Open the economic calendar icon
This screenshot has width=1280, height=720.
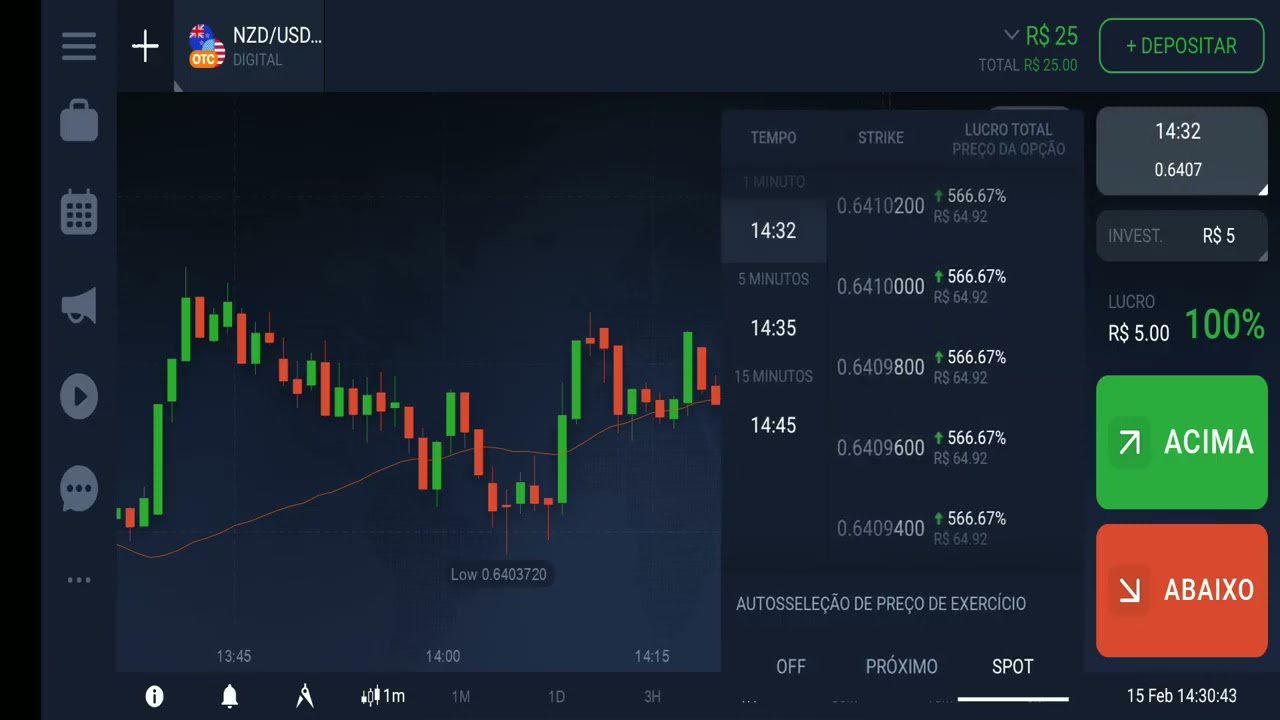point(79,212)
